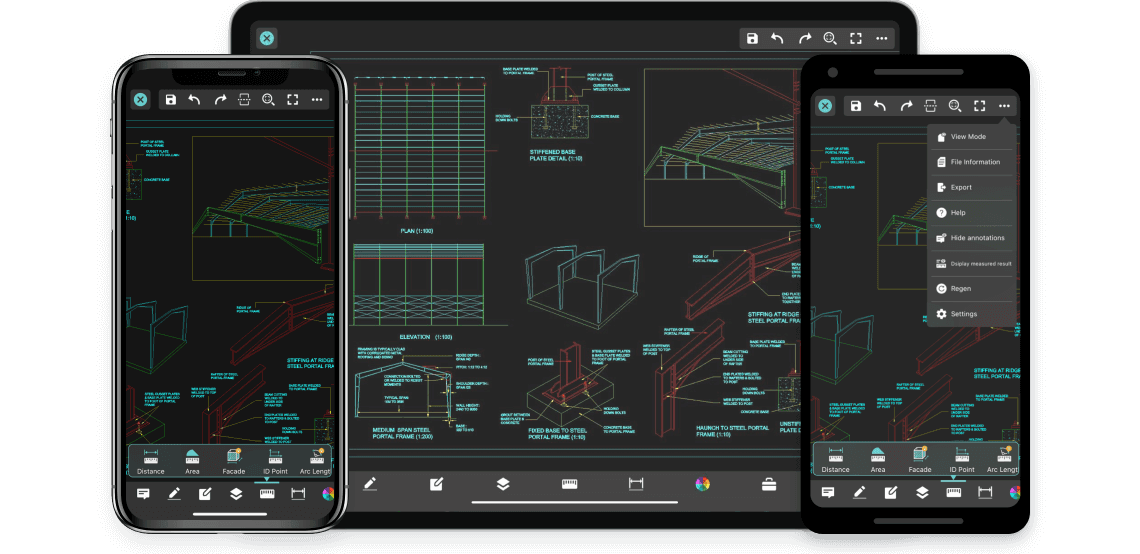Open comment annotations on the left phone
Screen dimensions: 1140x554
[x=143, y=494]
